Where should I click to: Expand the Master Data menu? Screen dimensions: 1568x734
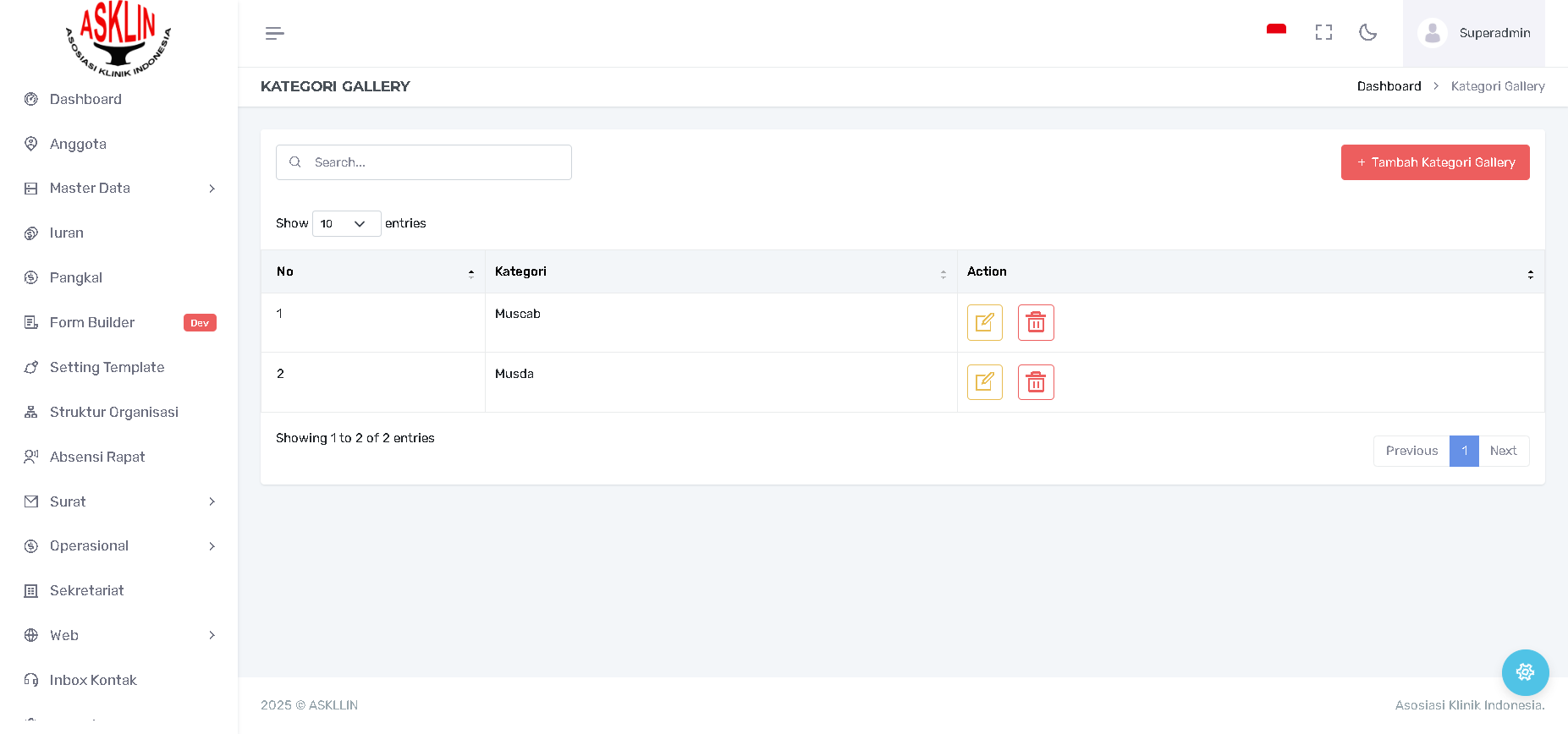coord(118,189)
